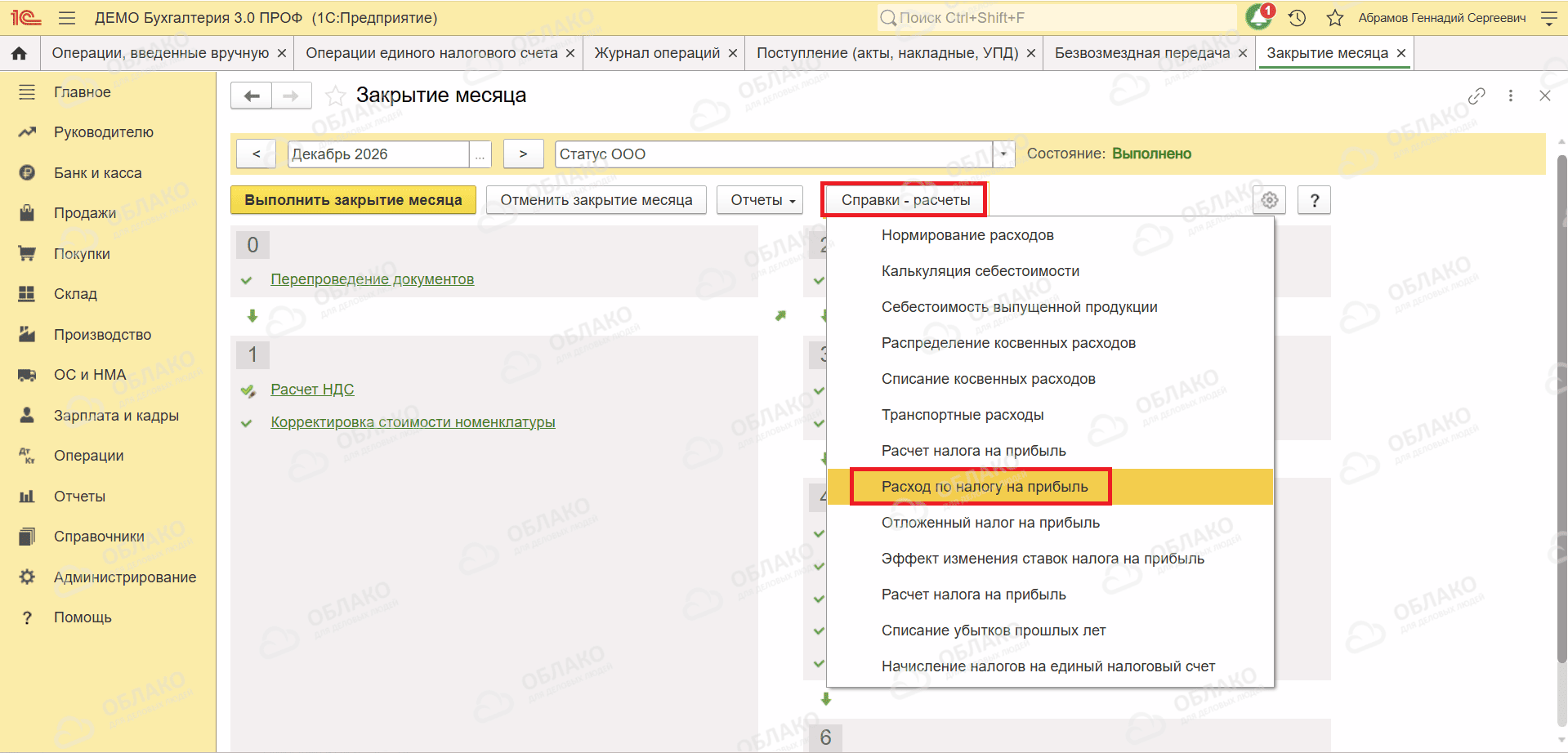The image size is (1568, 753).
Task: Add Закрытие месяца to favorites star
Action: (335, 96)
